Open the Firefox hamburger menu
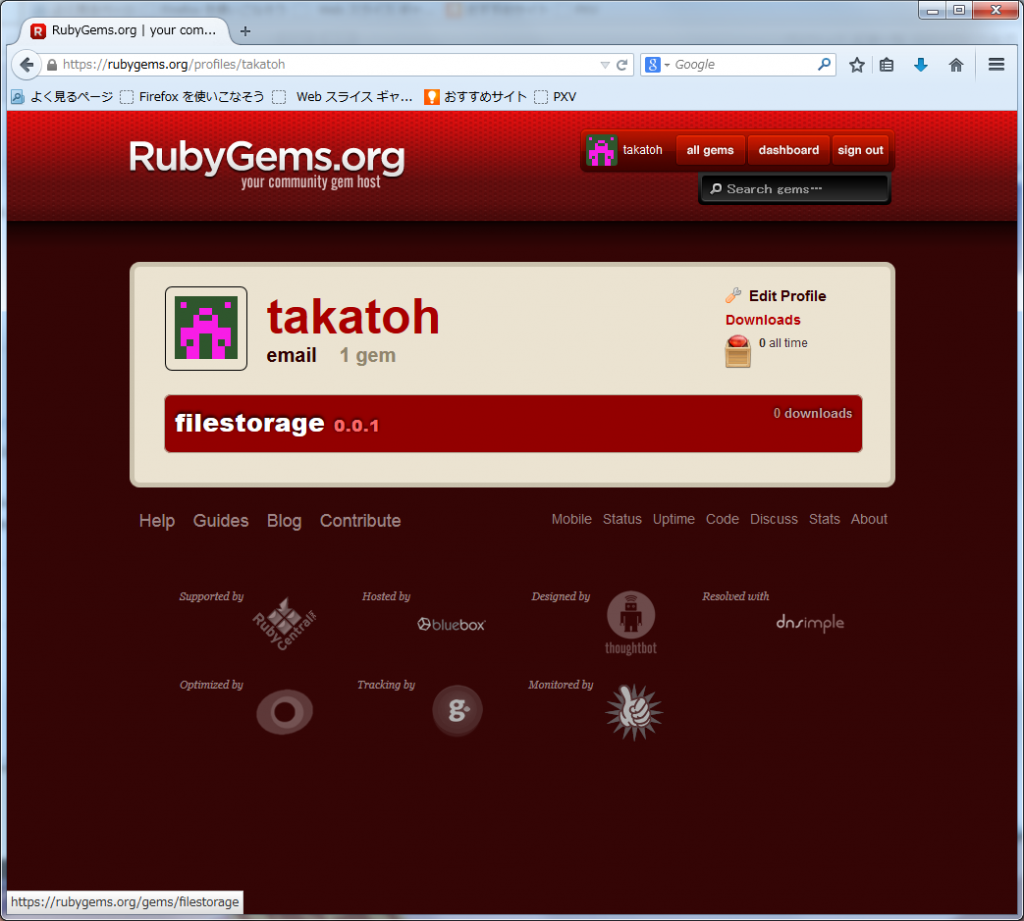The width and height of the screenshot is (1024, 921). pyautogui.click(x=996, y=64)
